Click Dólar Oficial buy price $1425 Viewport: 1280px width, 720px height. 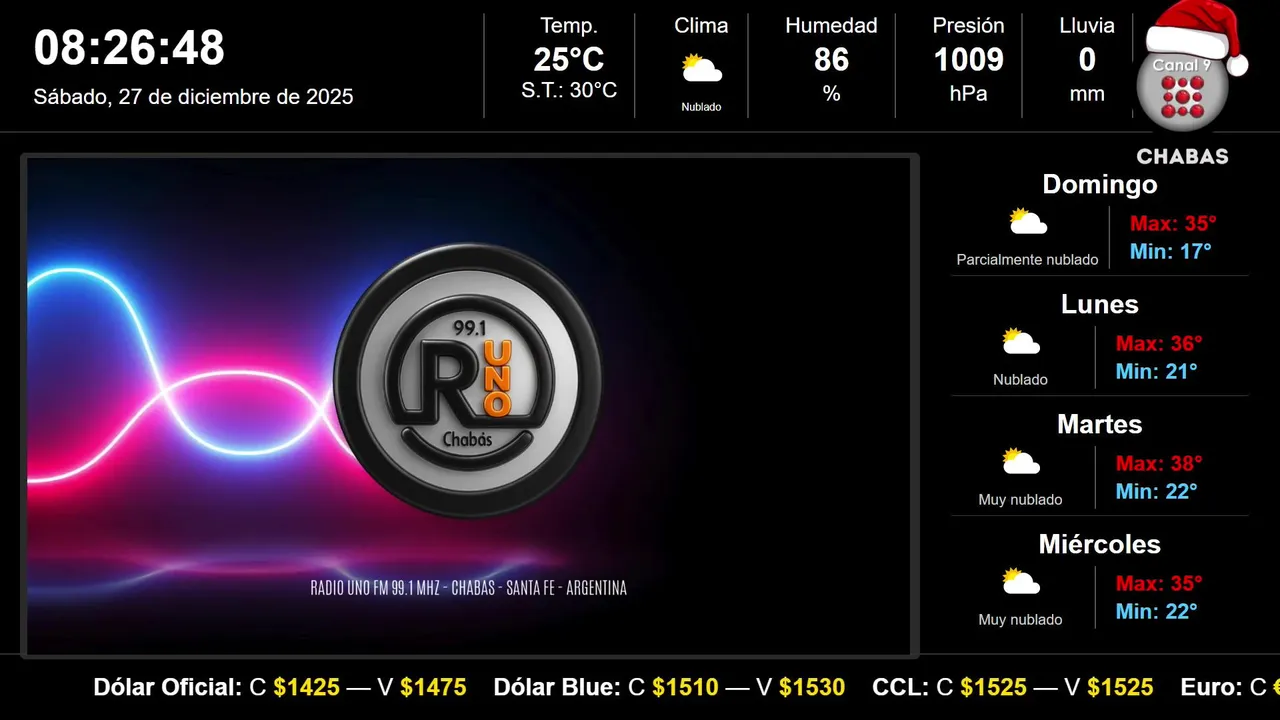(306, 687)
